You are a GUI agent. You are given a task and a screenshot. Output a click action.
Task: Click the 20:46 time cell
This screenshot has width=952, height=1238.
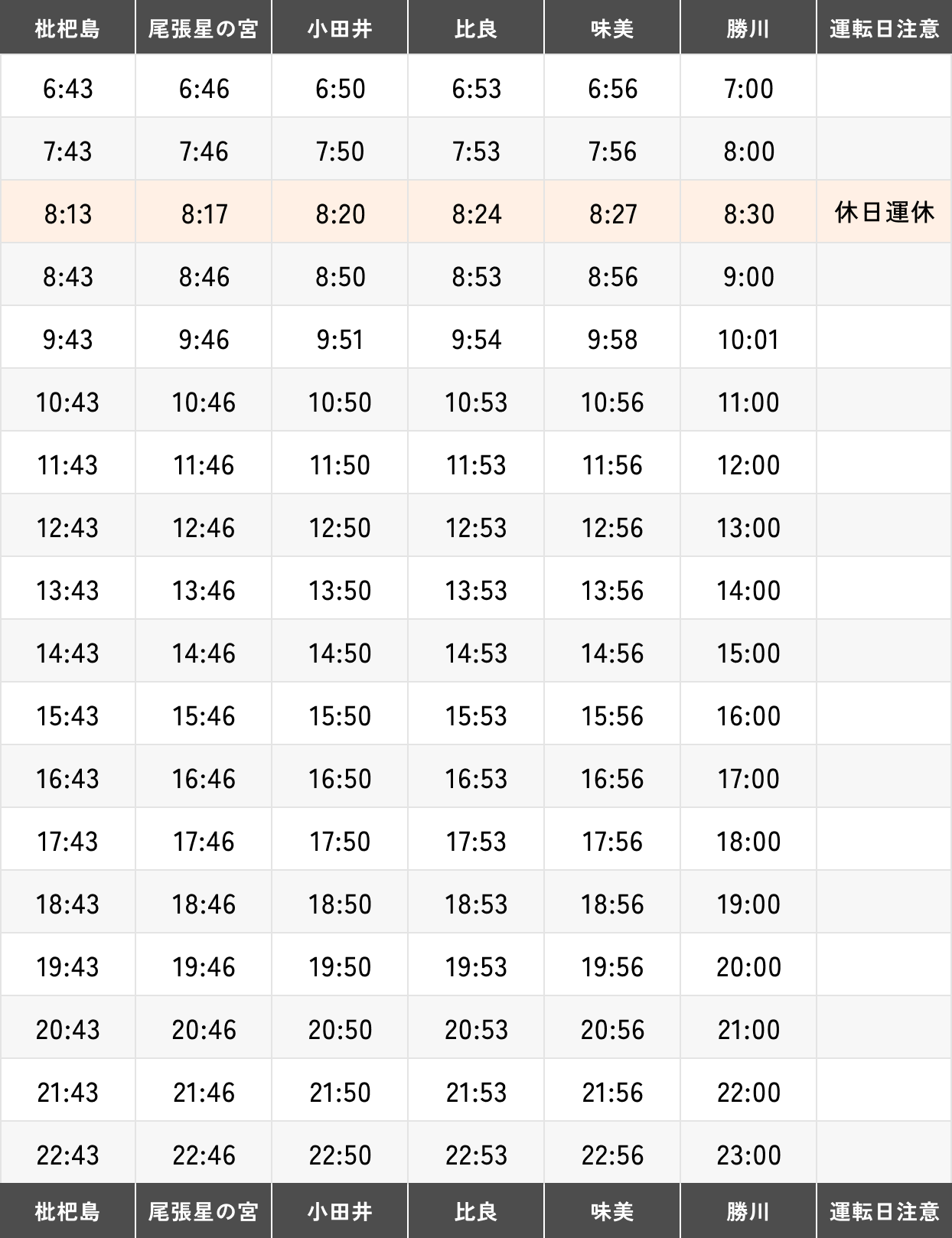pyautogui.click(x=204, y=1030)
